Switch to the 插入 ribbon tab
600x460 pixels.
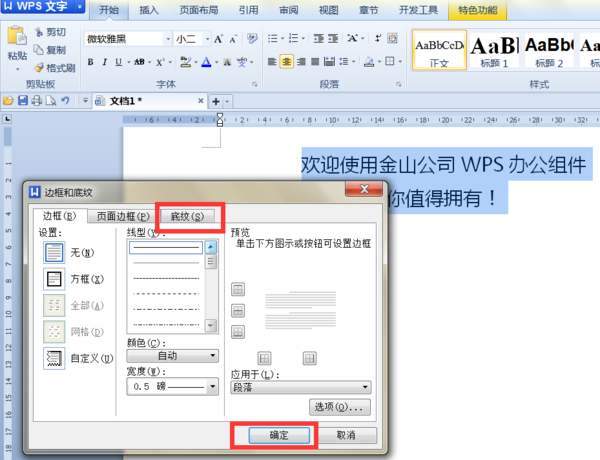click(149, 10)
